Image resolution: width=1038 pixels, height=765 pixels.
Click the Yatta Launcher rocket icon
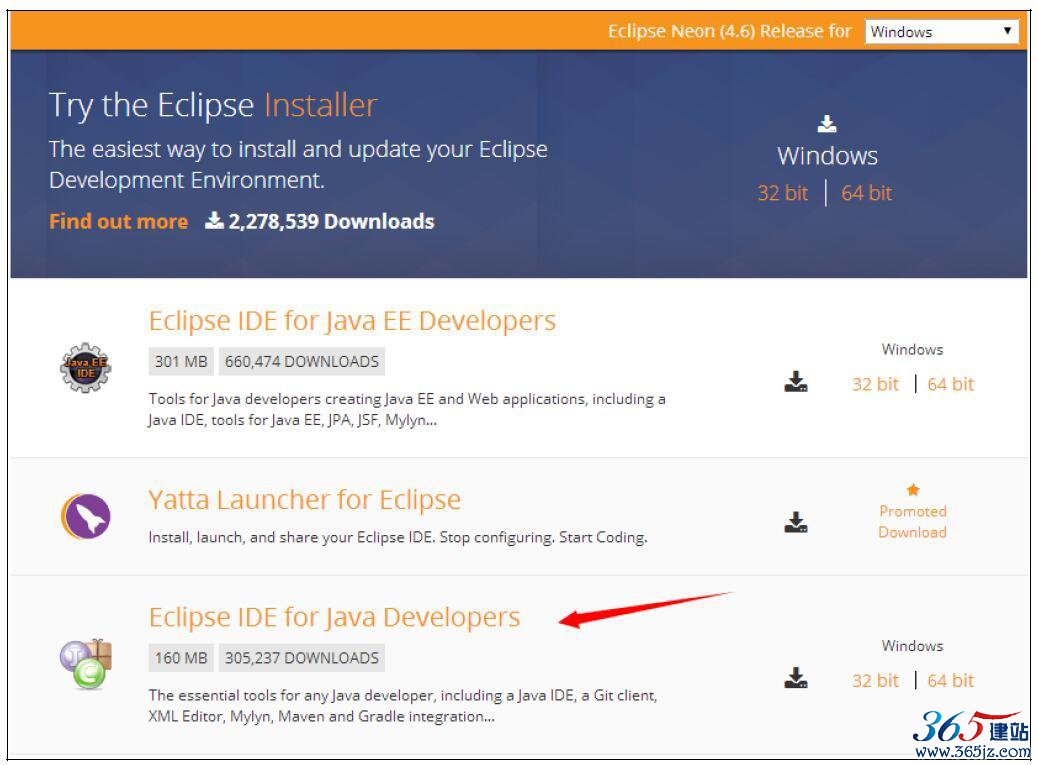85,516
